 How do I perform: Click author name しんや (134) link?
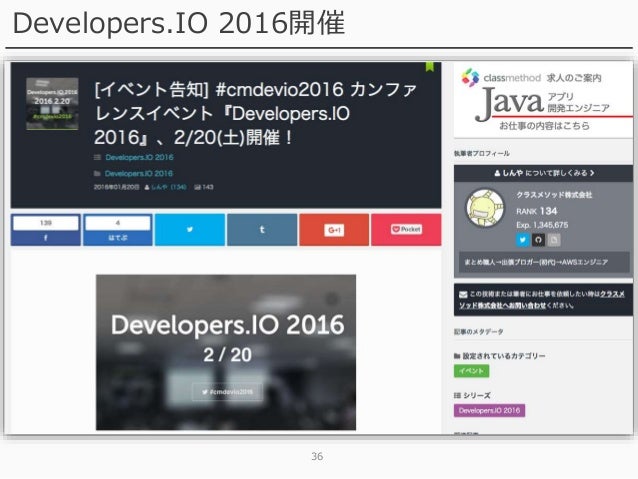coord(168,187)
